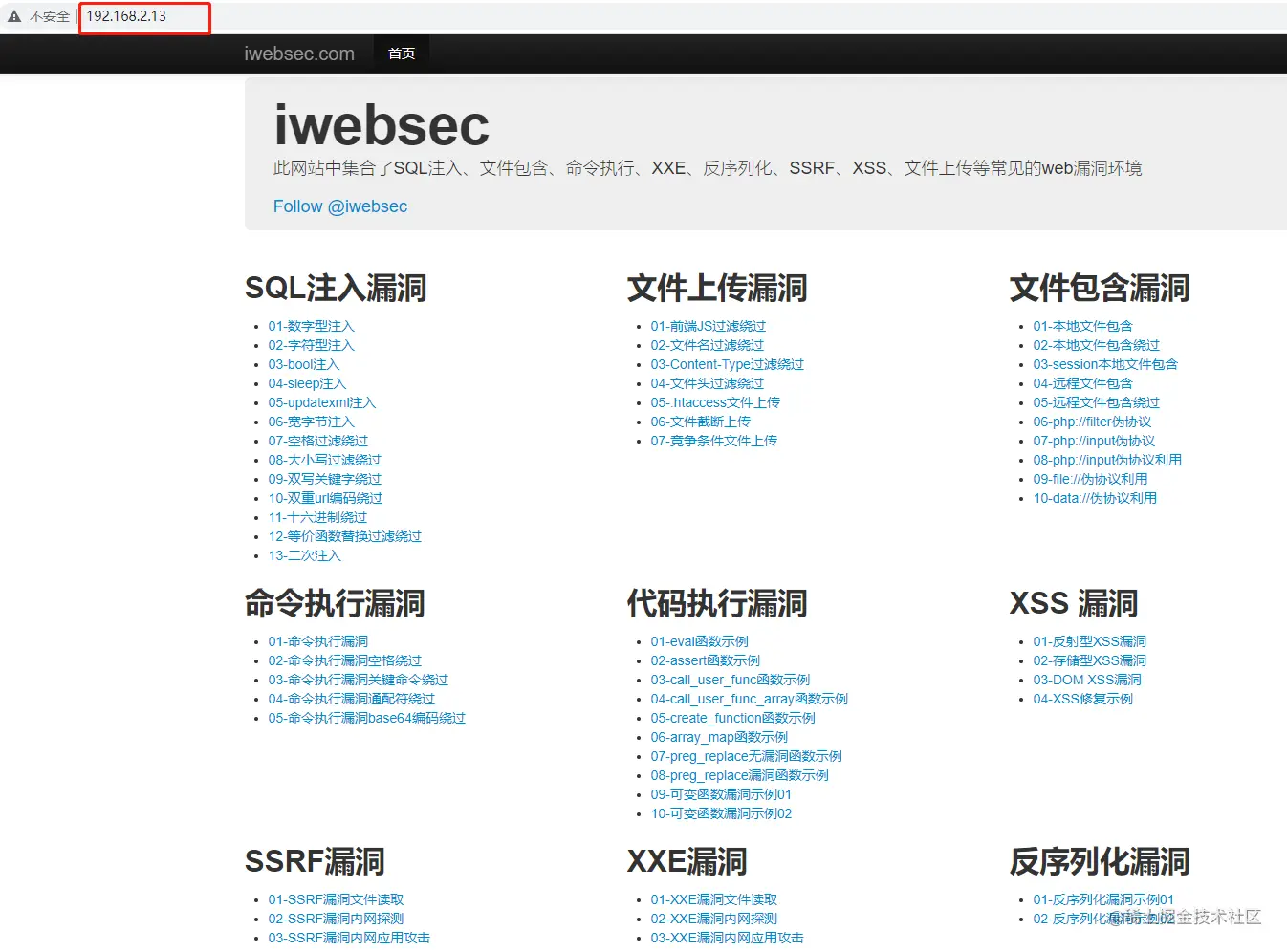This screenshot has width=1287, height=952.
Task: Open 01-本地文件包含 link
Action: tap(1083, 326)
